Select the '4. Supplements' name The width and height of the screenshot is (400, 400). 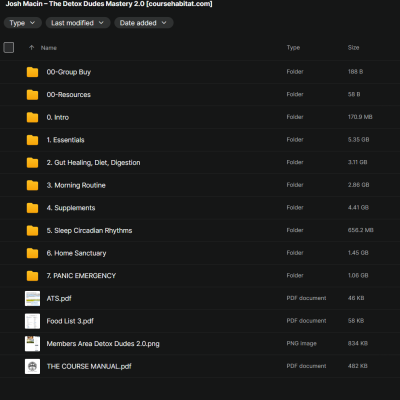click(x=71, y=208)
